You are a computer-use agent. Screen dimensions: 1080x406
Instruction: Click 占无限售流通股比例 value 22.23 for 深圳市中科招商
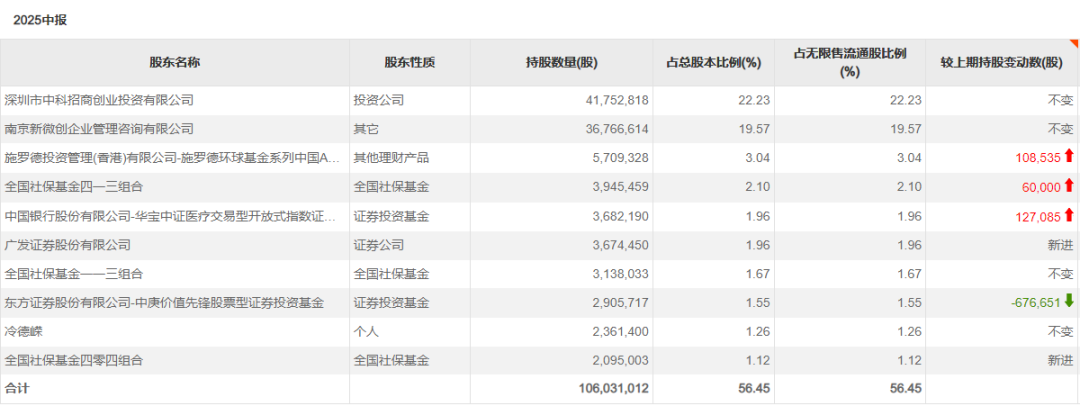[x=907, y=100]
